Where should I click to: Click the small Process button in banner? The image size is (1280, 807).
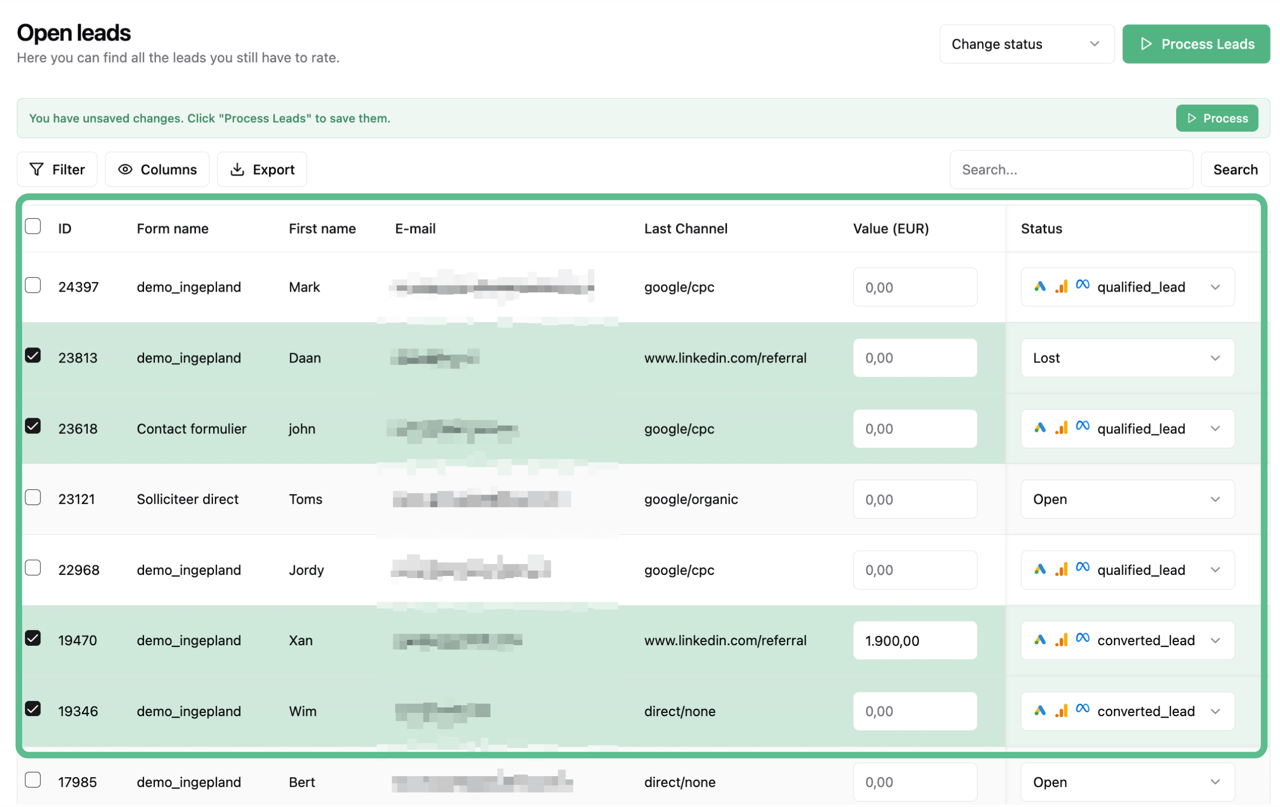pyautogui.click(x=1217, y=118)
